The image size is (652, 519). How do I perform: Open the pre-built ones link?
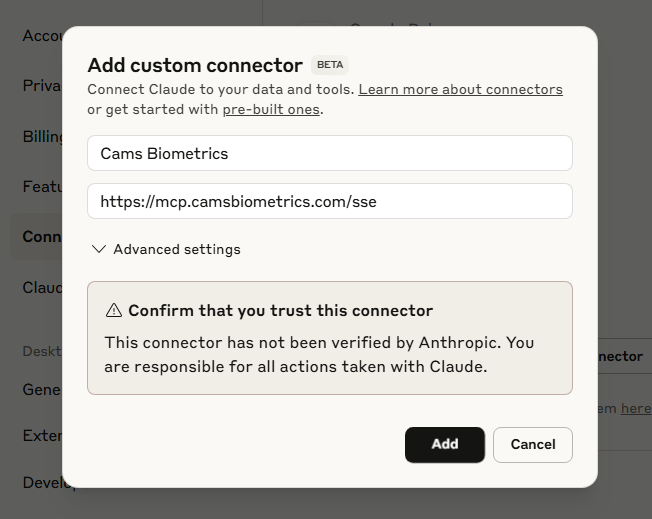[x=271, y=109]
